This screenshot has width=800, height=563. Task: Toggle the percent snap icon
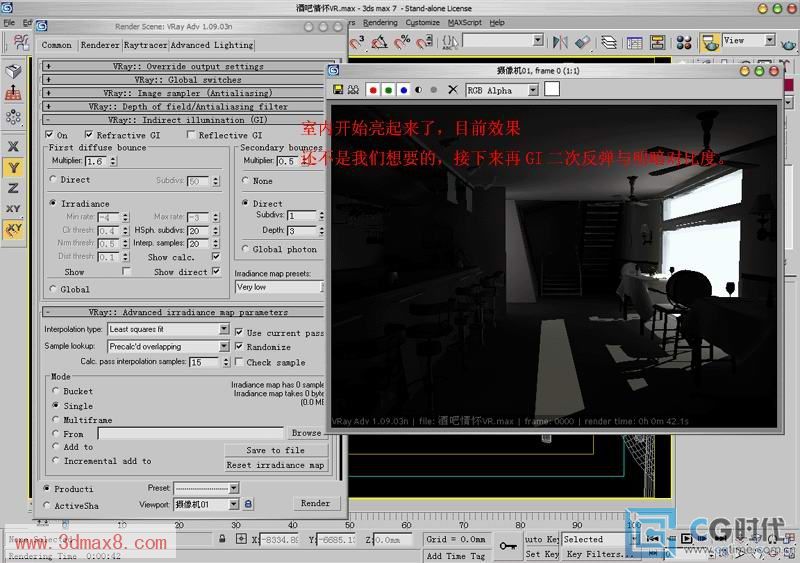(x=402, y=42)
